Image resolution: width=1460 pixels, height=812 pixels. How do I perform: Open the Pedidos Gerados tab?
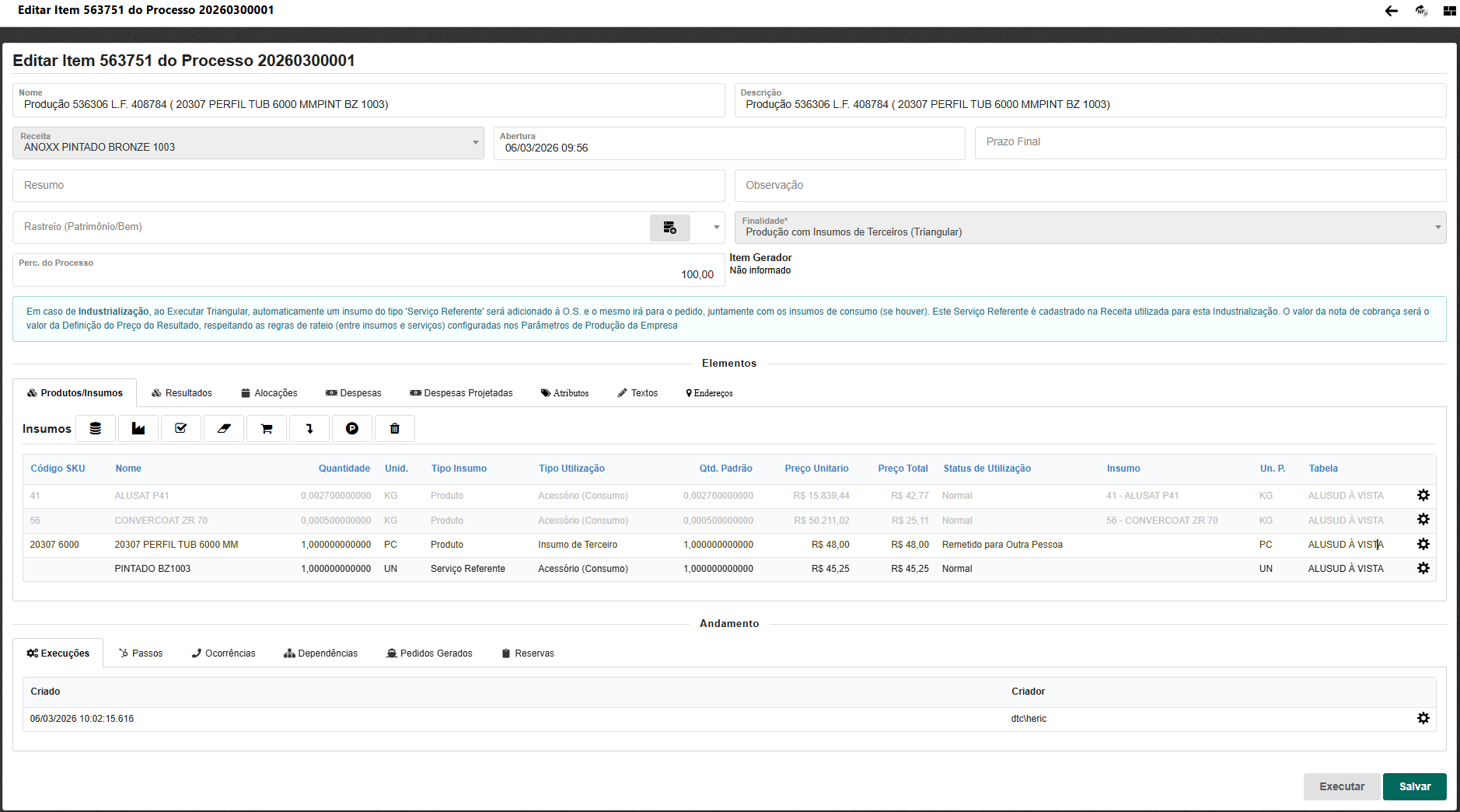coord(429,653)
